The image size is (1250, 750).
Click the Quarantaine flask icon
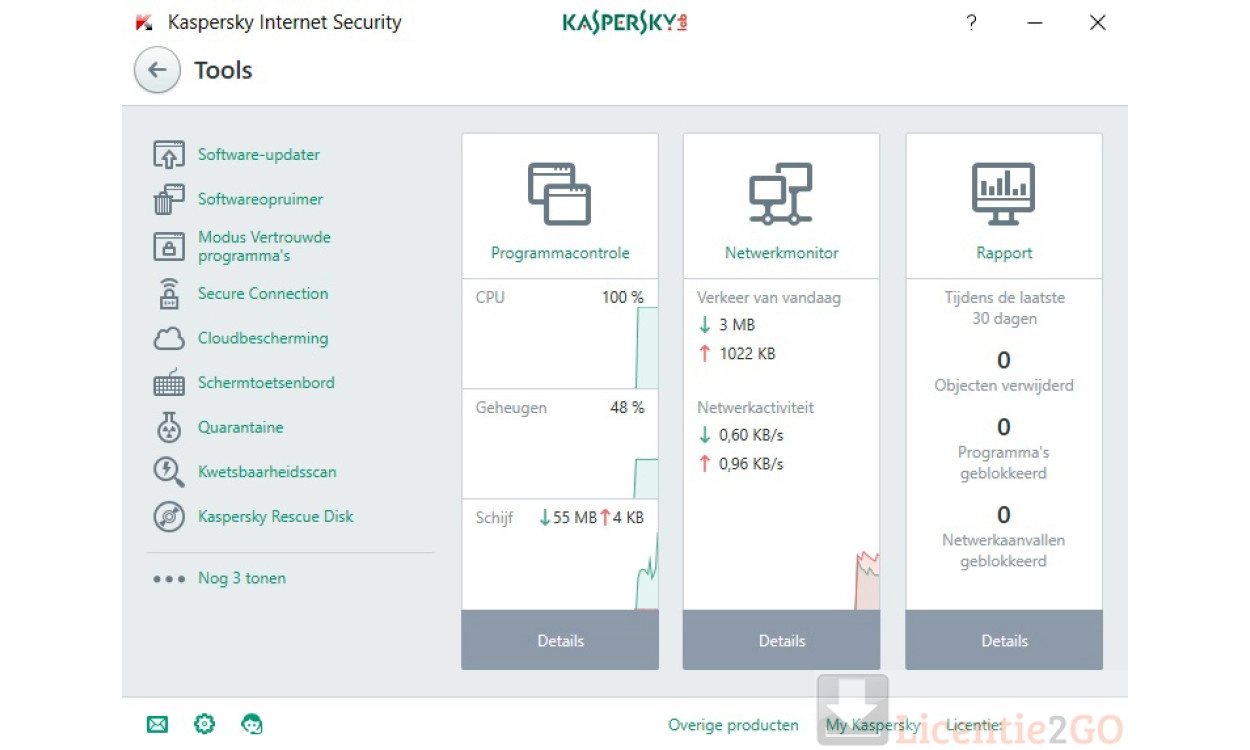coord(169,428)
